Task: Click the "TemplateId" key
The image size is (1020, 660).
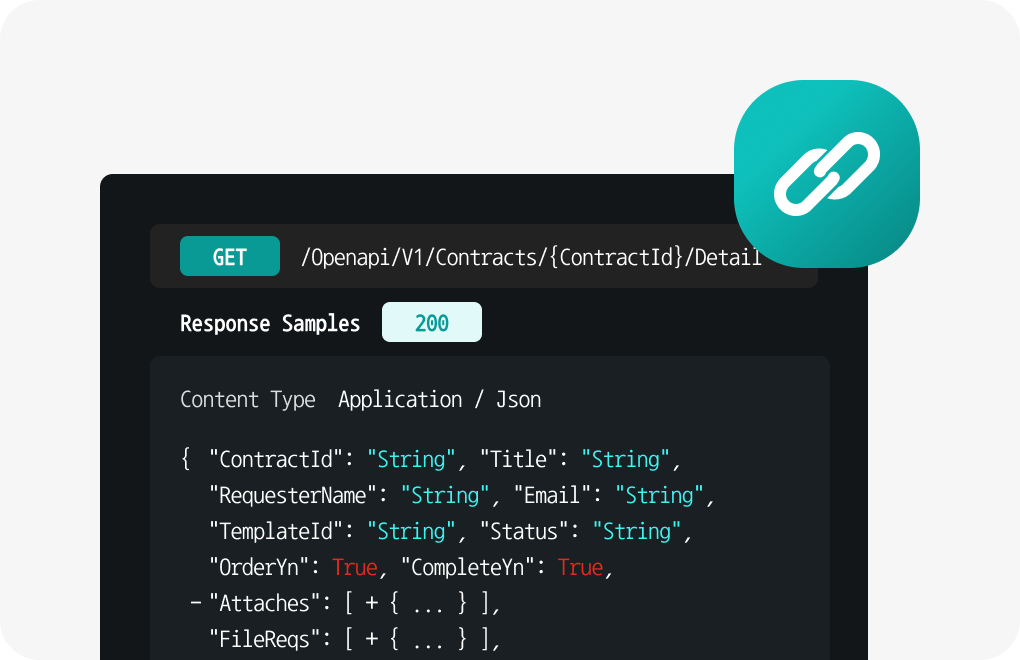Action: coord(276,531)
